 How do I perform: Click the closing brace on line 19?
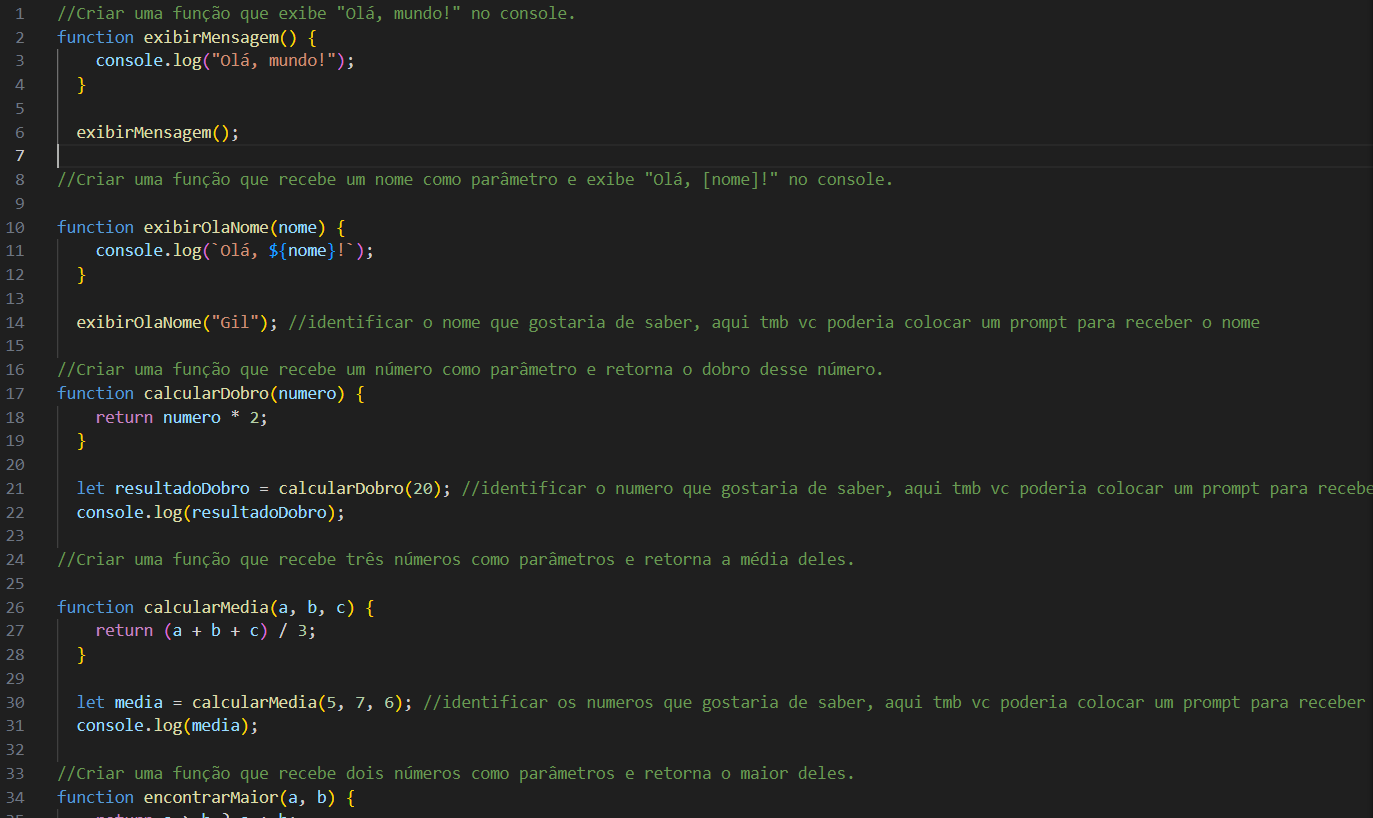82,440
